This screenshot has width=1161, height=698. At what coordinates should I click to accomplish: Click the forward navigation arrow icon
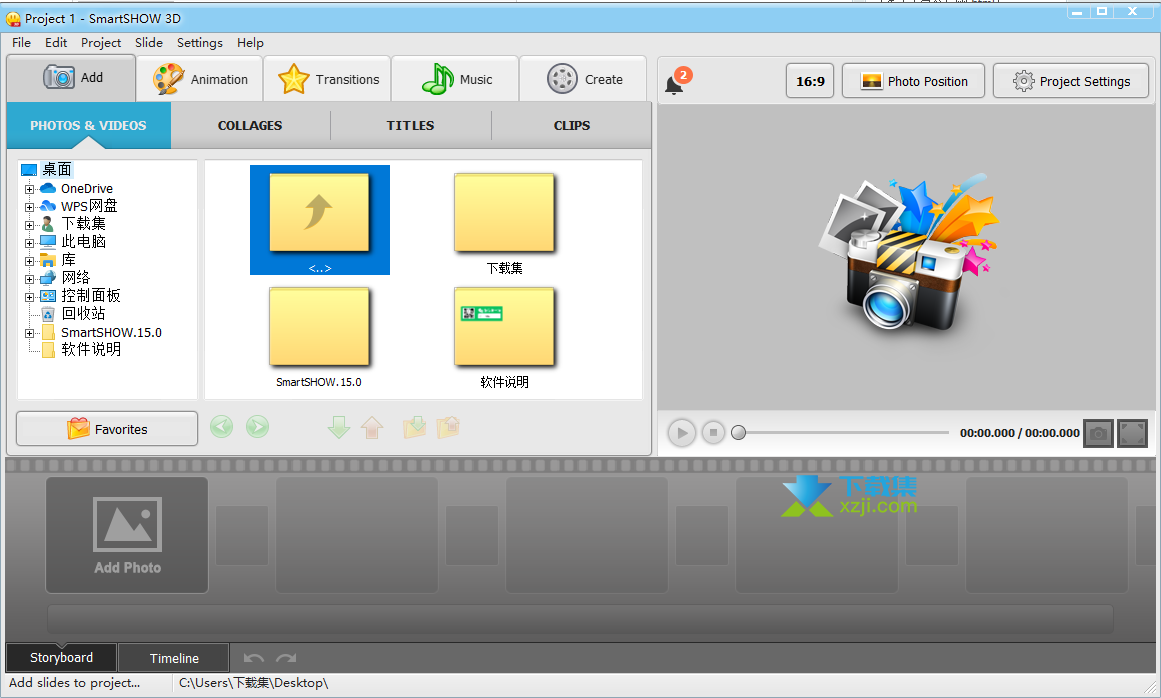pyautogui.click(x=257, y=427)
